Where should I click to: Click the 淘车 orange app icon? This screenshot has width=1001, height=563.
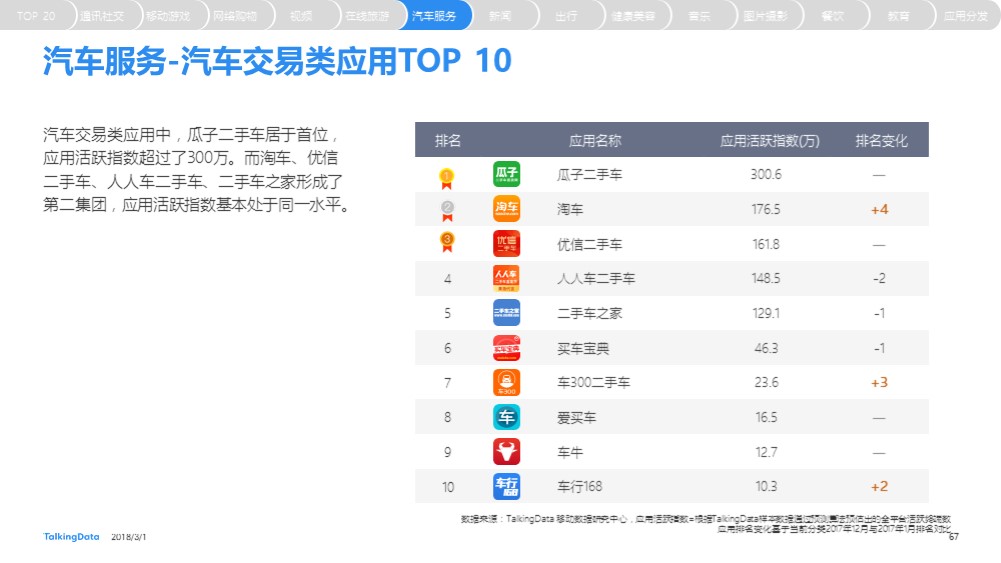506,209
